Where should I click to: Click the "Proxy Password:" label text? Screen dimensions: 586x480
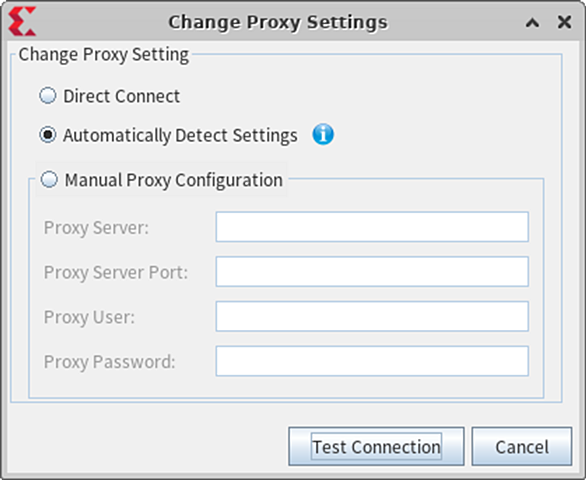[x=110, y=362]
